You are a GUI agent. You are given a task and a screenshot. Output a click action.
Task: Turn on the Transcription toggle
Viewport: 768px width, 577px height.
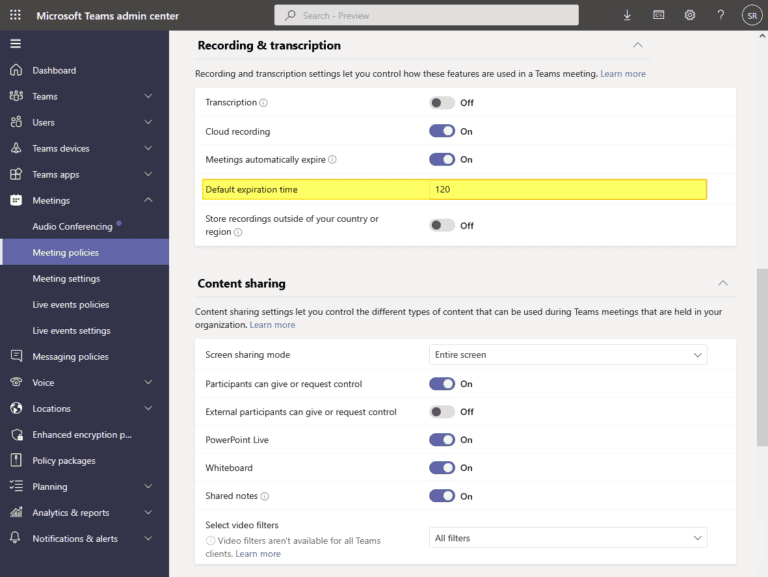click(442, 103)
